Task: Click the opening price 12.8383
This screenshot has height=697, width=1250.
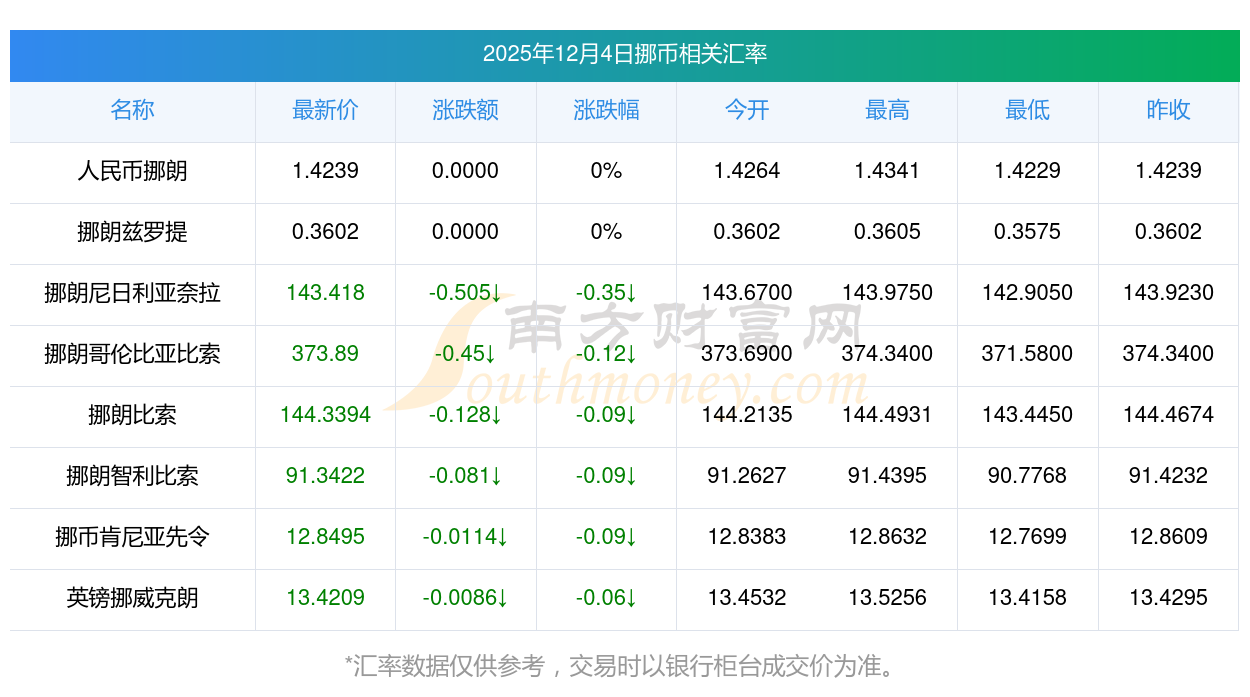Action: [x=747, y=537]
